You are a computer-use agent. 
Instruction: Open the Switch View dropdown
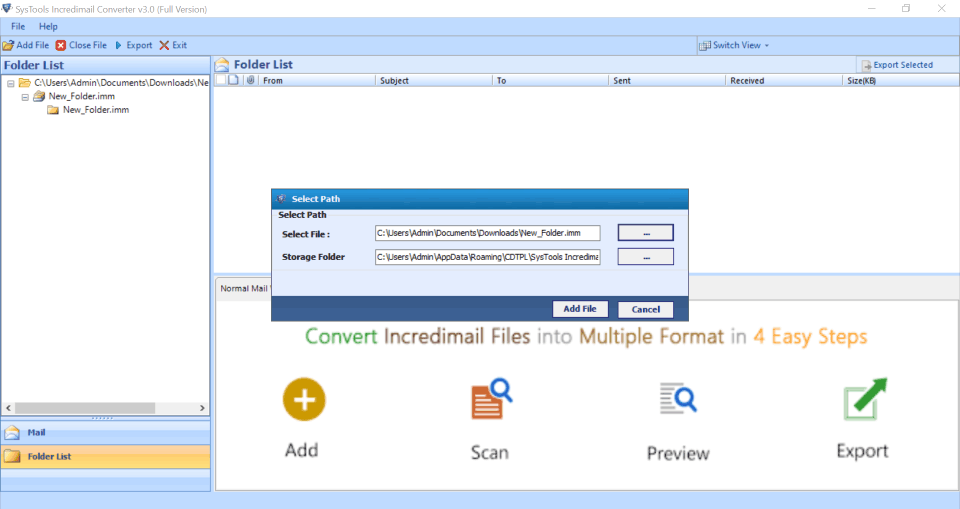[x=734, y=45]
